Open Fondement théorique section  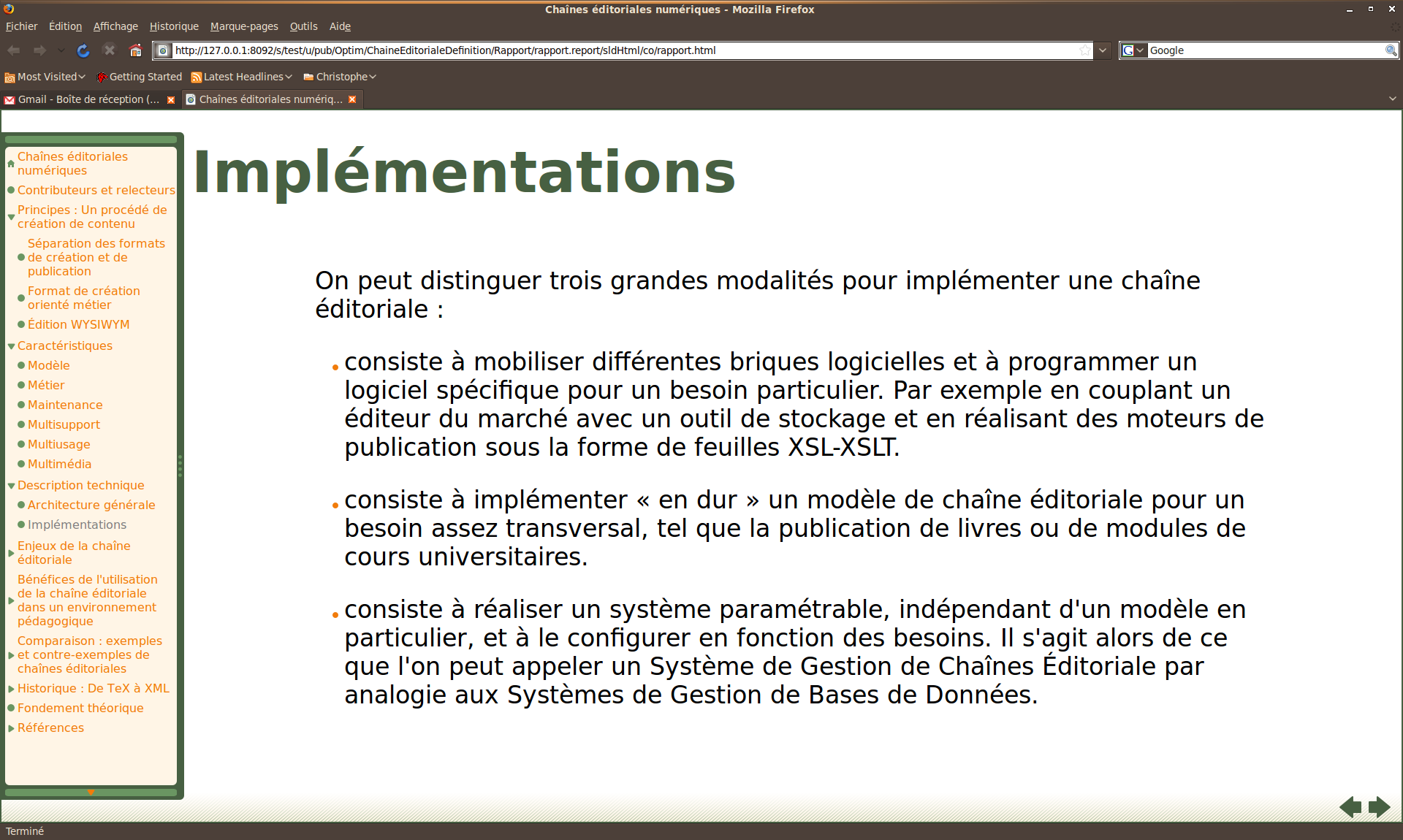[x=80, y=708]
